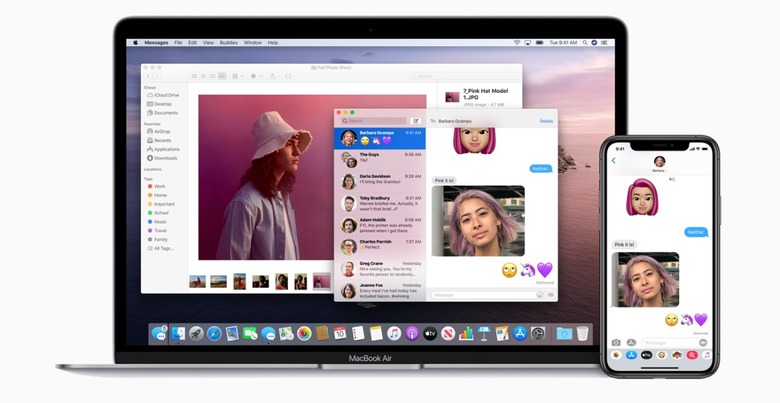Open the Window menu in menu bar
Screen dimensions: 780x403
[253, 43]
